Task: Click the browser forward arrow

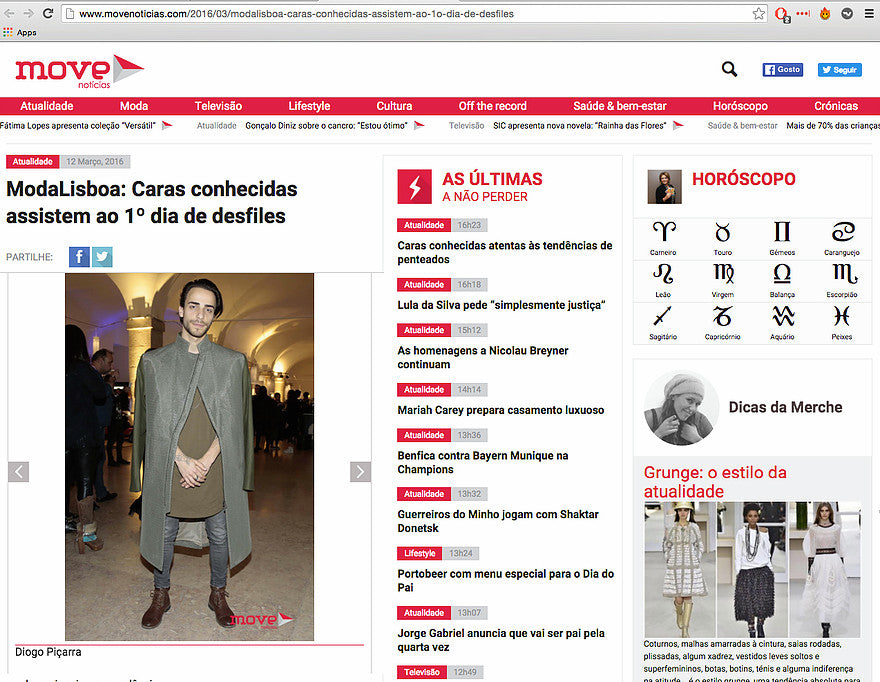Action: [29, 13]
